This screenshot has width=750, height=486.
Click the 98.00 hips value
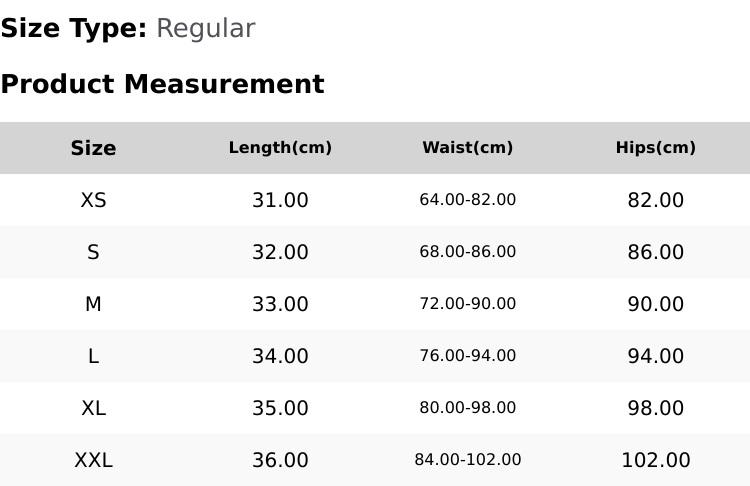[x=655, y=409]
